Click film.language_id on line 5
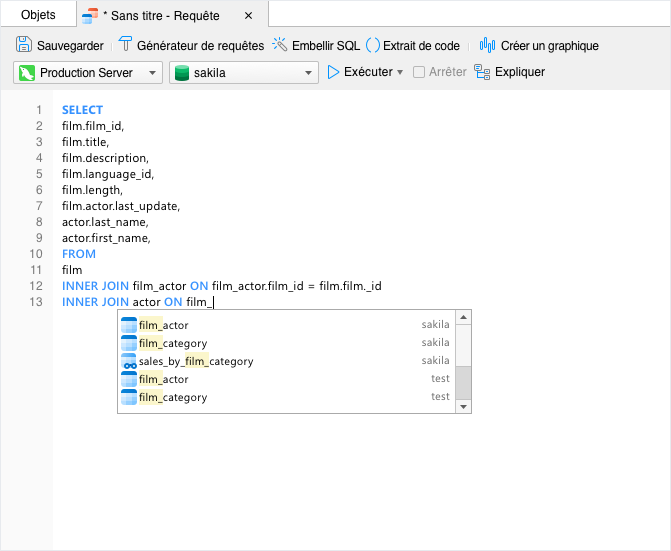This screenshot has height=551, width=671. click(107, 174)
